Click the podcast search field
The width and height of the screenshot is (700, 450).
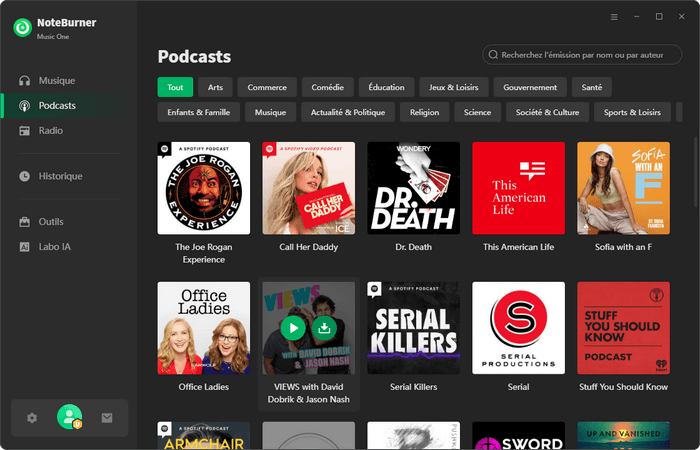pyautogui.click(x=585, y=54)
